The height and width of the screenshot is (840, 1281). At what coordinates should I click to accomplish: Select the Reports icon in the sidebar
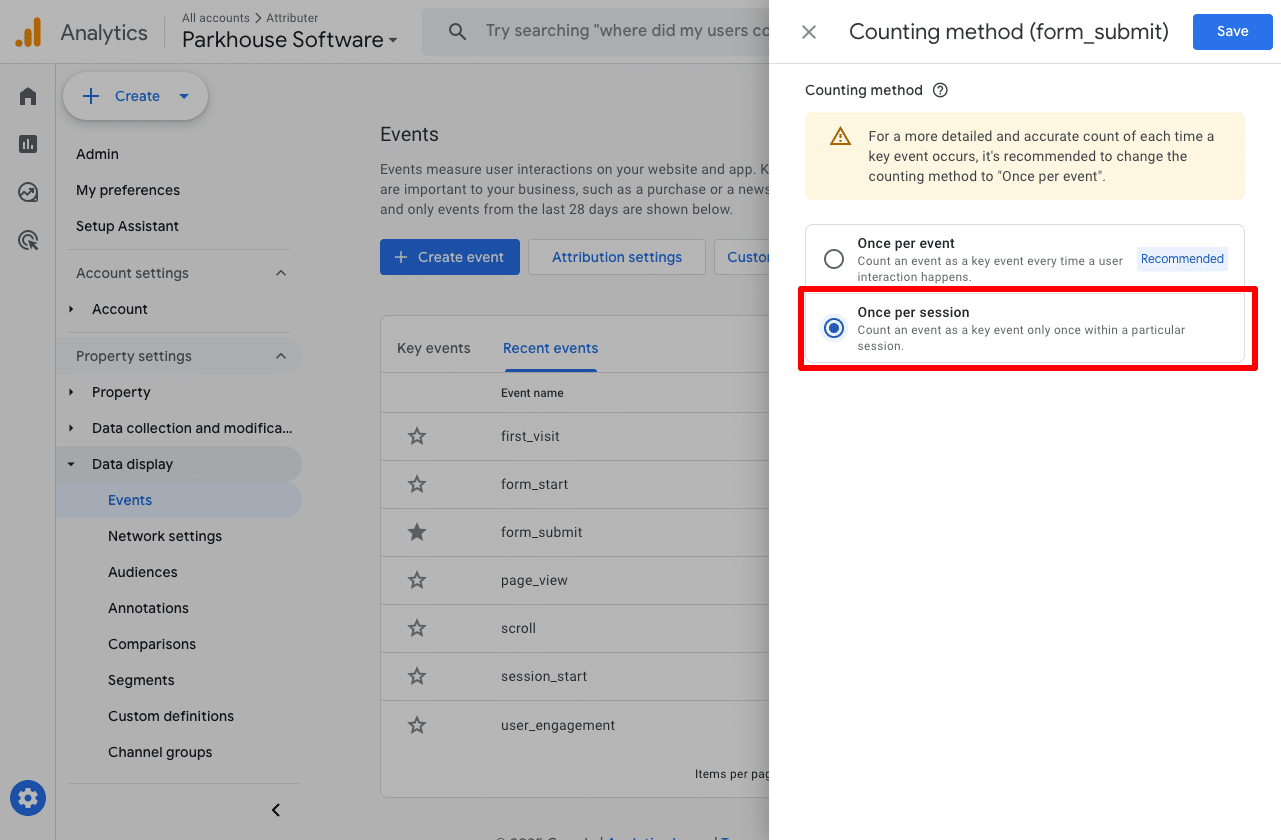tap(27, 144)
